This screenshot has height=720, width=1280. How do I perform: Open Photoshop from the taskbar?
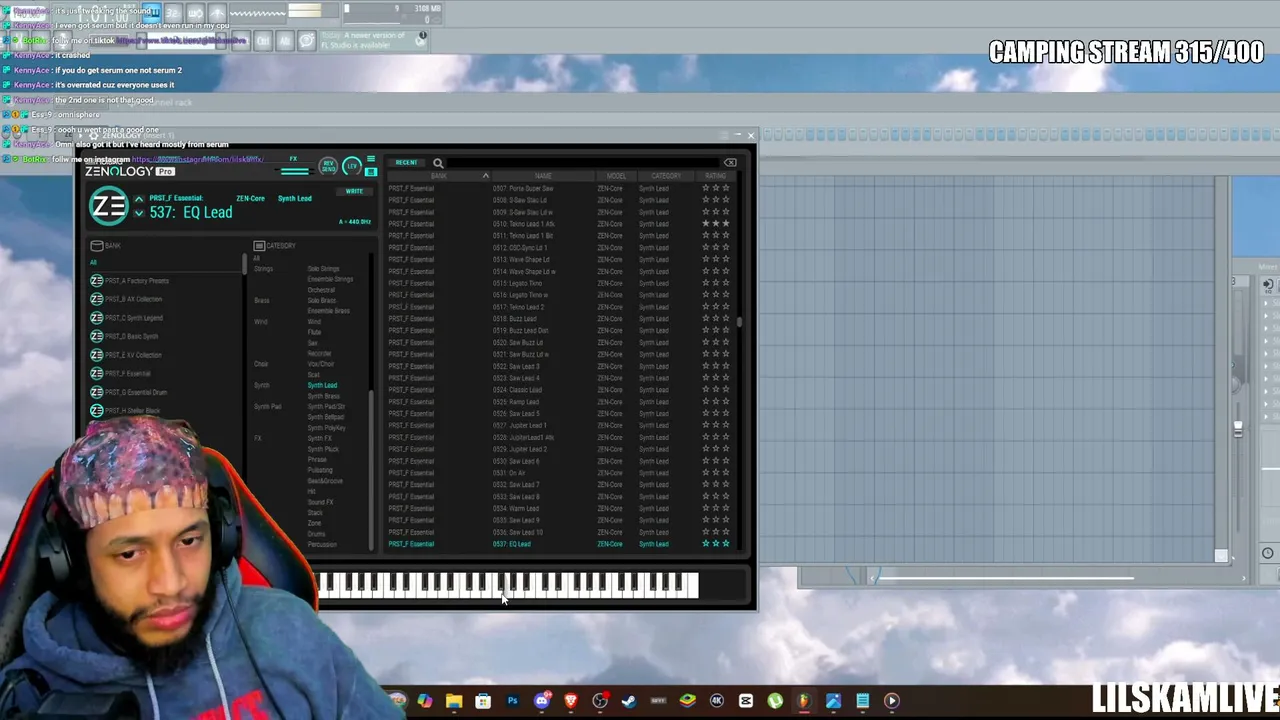pos(512,701)
